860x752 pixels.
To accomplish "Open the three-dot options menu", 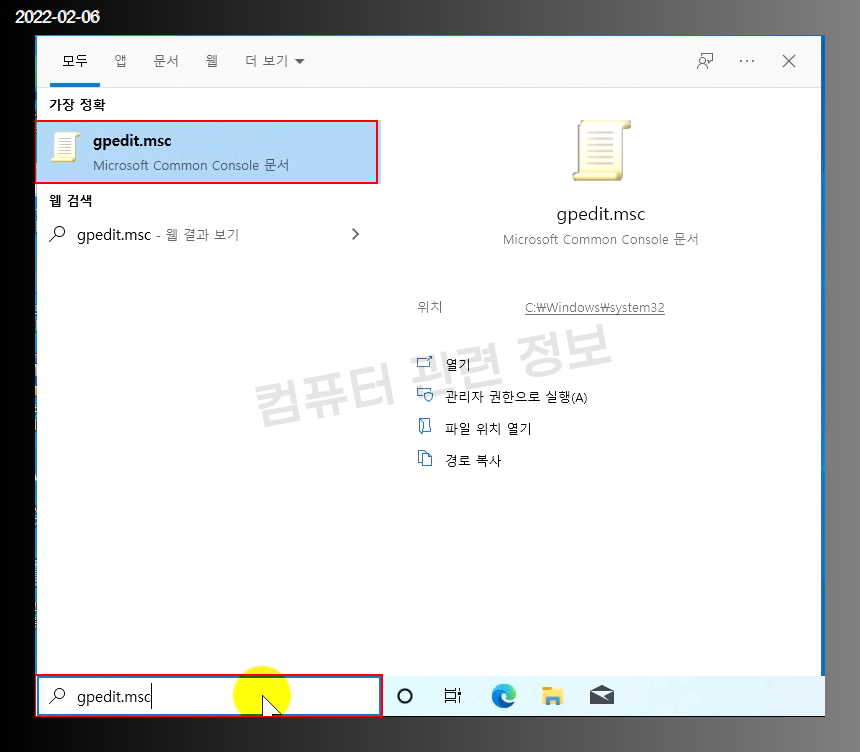I will [746, 61].
